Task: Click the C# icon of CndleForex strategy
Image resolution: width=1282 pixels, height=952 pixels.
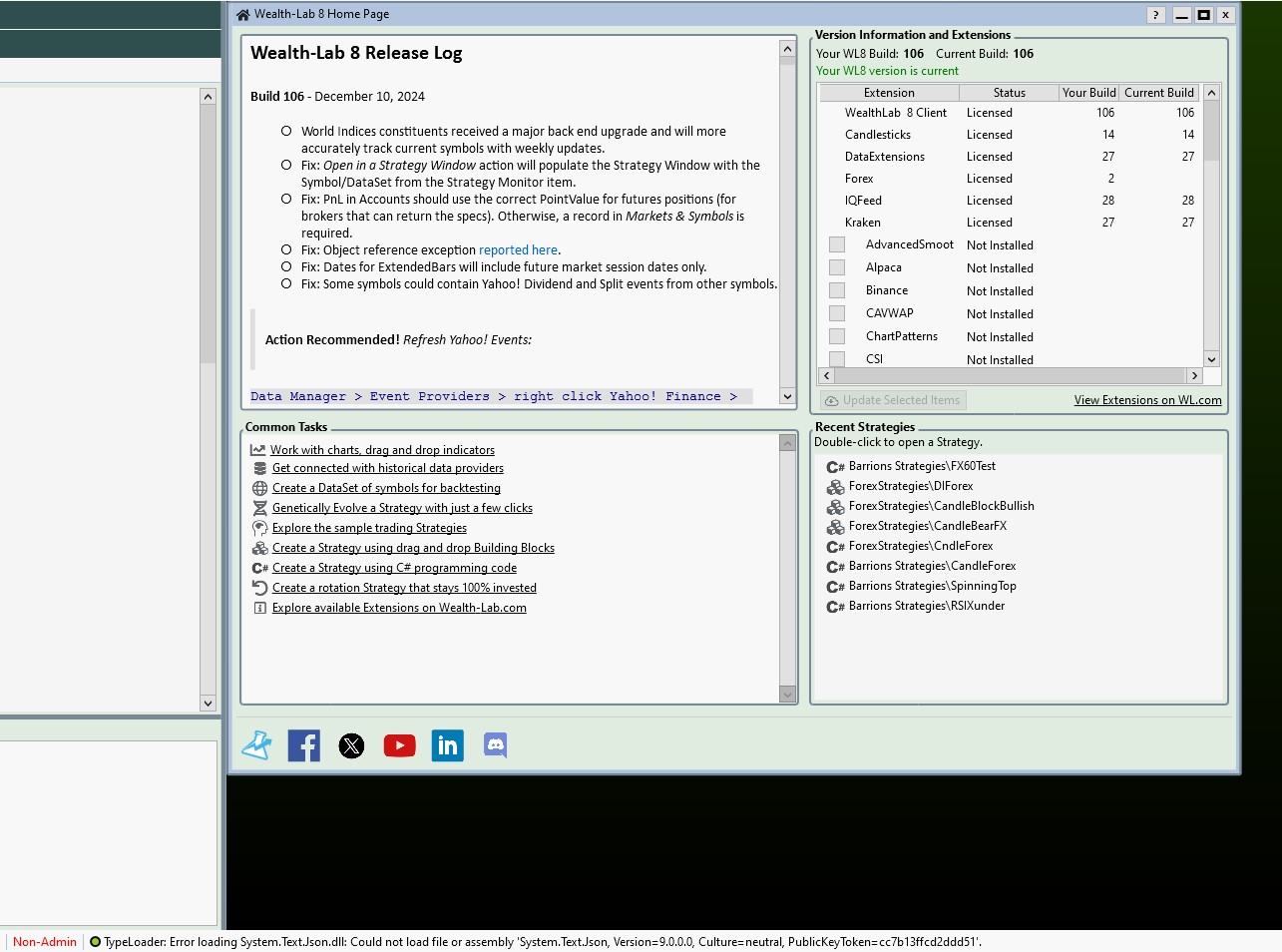Action: click(836, 547)
